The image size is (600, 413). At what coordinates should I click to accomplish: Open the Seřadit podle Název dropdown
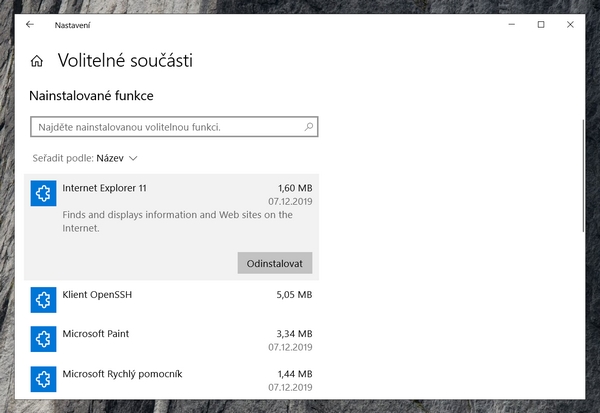point(85,158)
